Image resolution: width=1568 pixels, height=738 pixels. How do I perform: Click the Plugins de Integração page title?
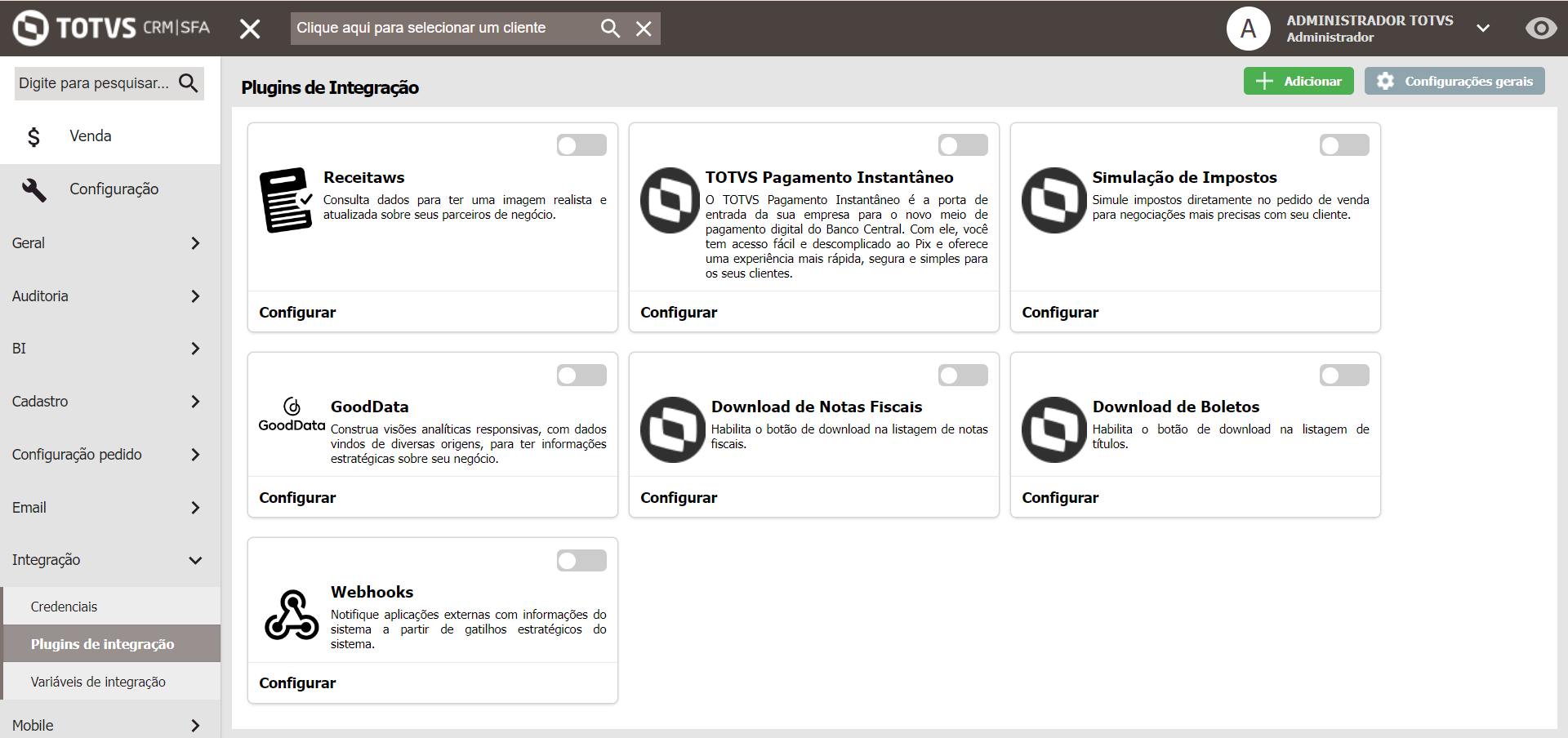click(x=330, y=88)
